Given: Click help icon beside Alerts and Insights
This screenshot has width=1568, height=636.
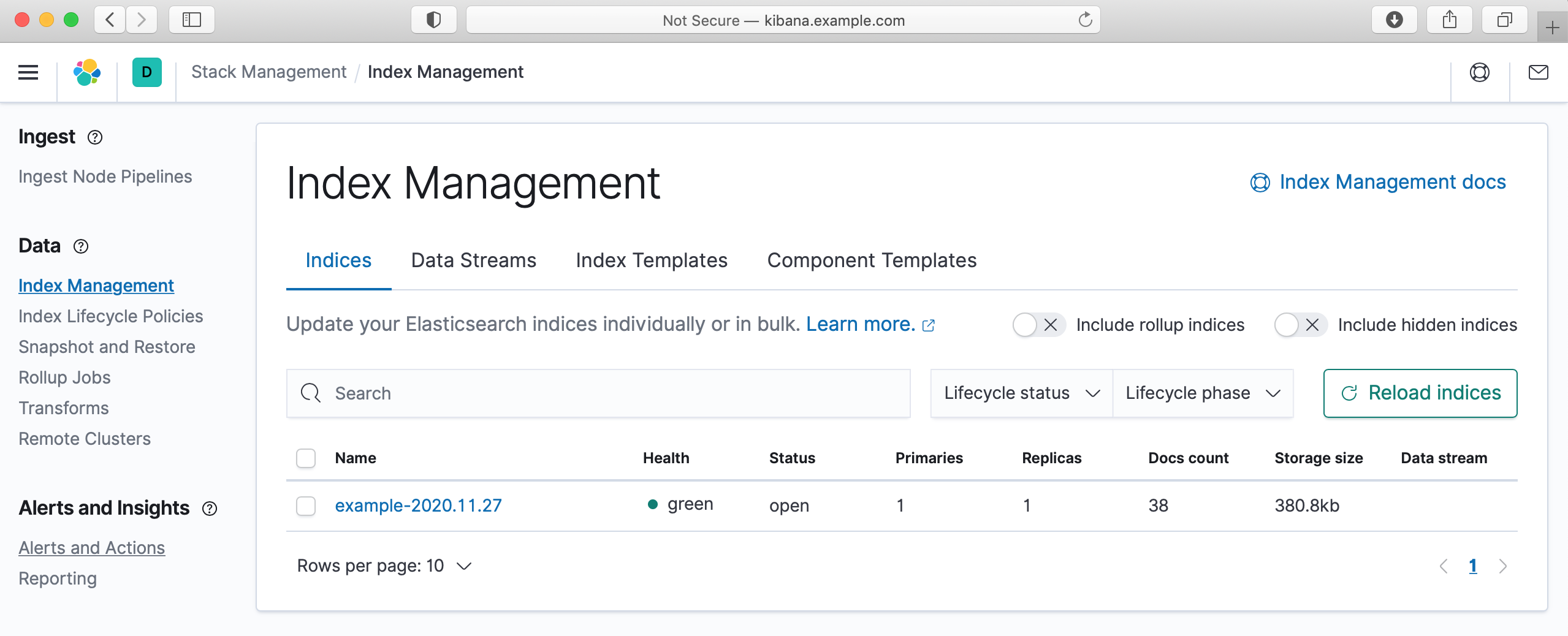Looking at the screenshot, I should pyautogui.click(x=210, y=509).
